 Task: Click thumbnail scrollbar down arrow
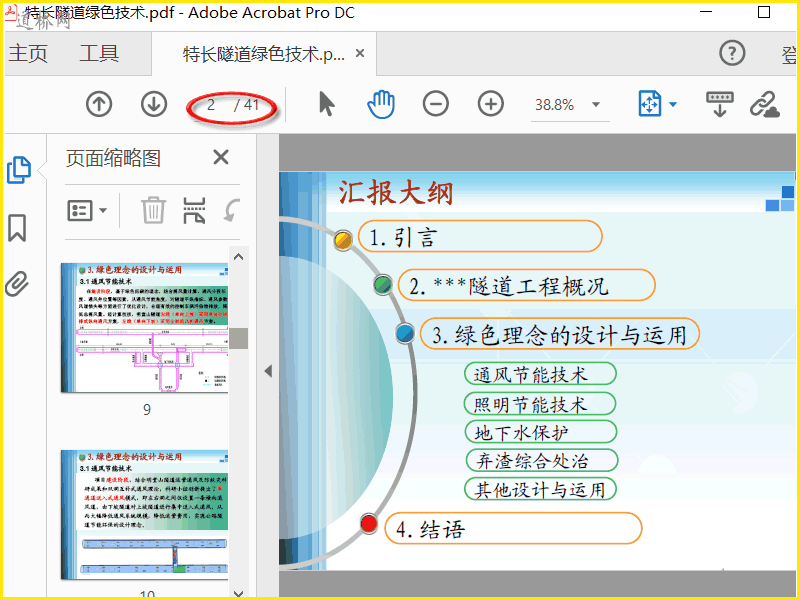[x=238, y=593]
